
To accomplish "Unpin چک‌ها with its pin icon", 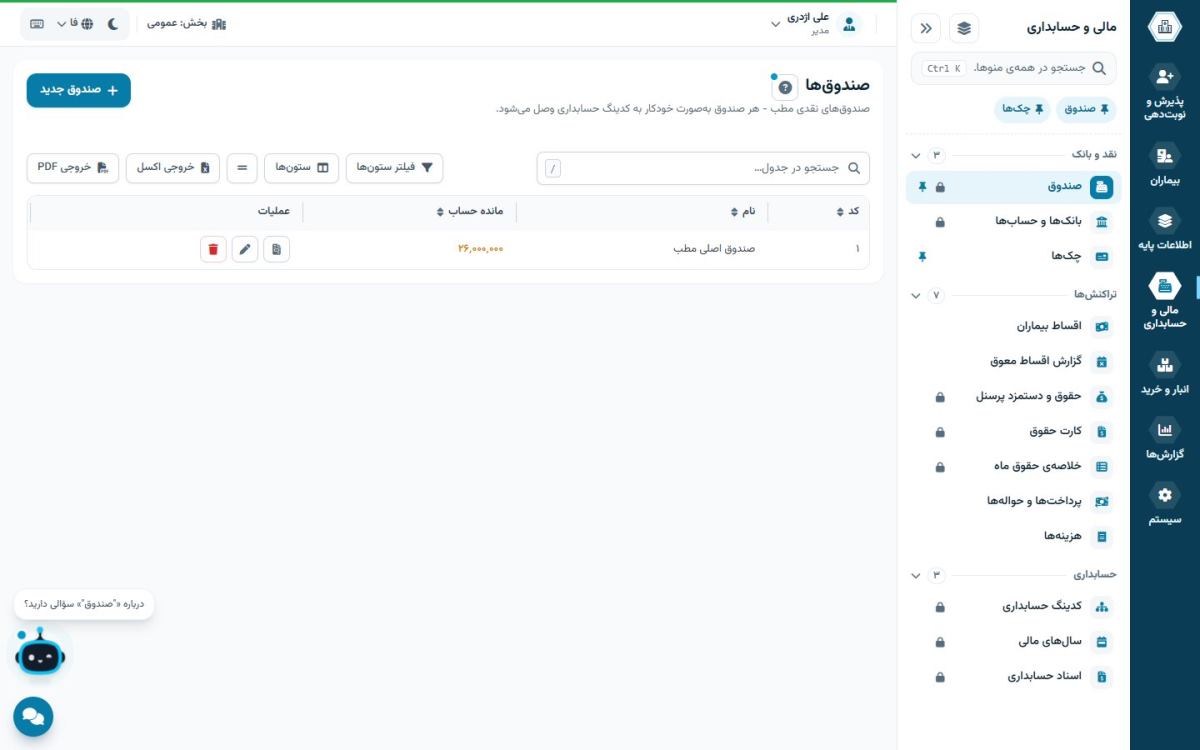I will (x=922, y=257).
